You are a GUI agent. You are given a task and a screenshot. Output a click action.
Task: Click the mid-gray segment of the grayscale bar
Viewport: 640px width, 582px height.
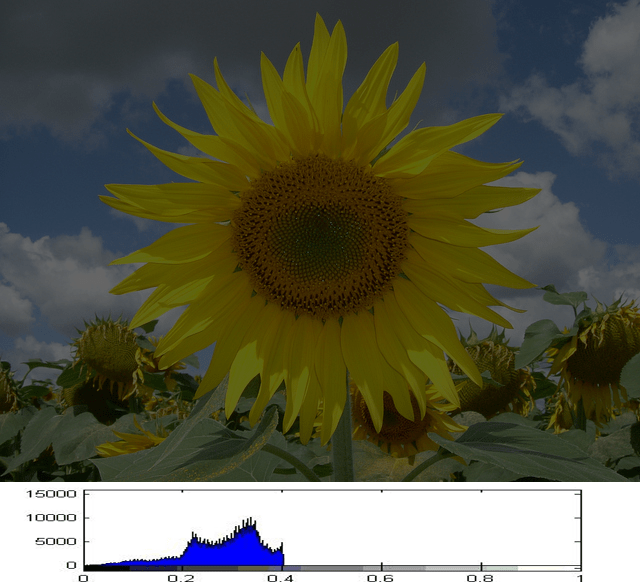(330, 567)
